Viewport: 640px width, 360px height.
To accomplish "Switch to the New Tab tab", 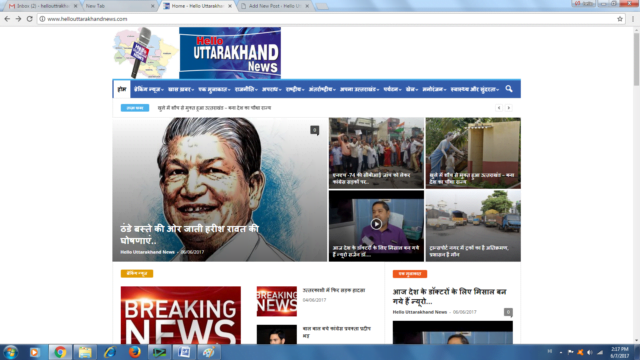I will (118, 6).
